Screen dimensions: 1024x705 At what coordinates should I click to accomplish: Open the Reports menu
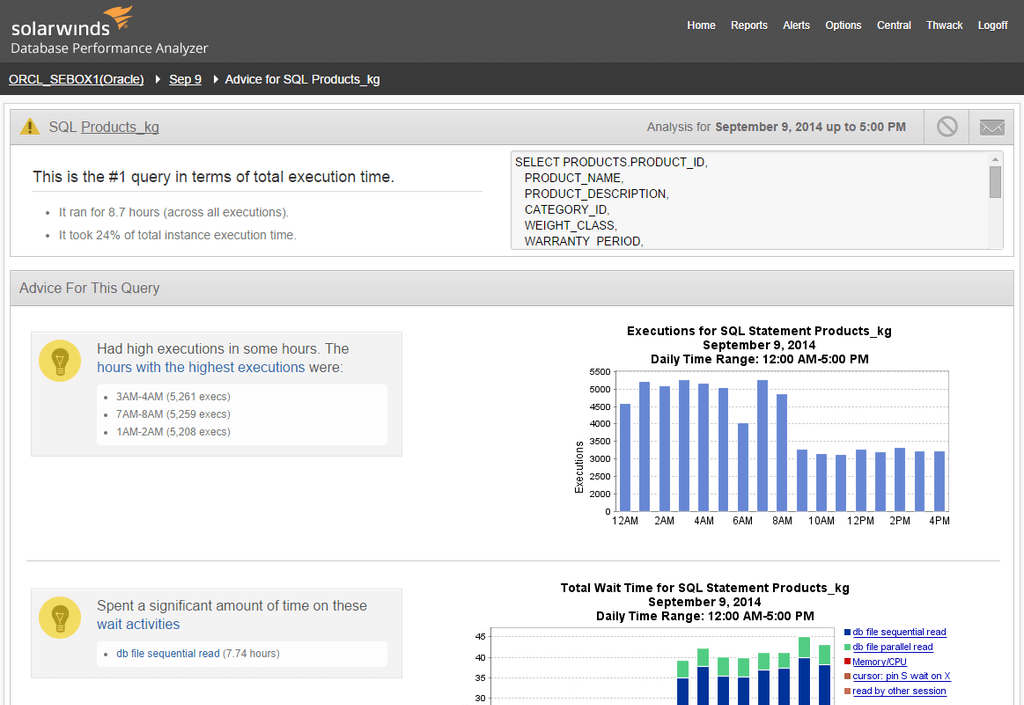click(749, 25)
